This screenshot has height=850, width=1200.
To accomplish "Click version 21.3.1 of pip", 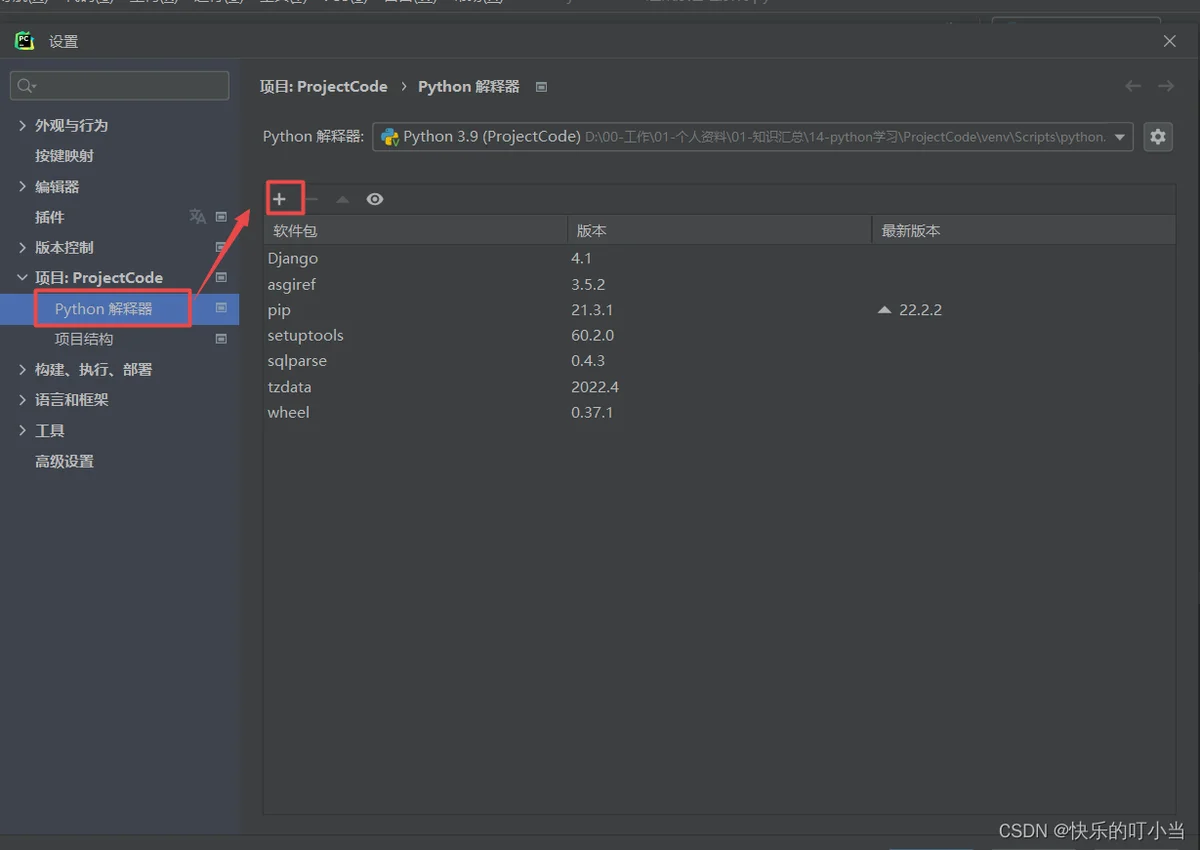I will point(592,310).
